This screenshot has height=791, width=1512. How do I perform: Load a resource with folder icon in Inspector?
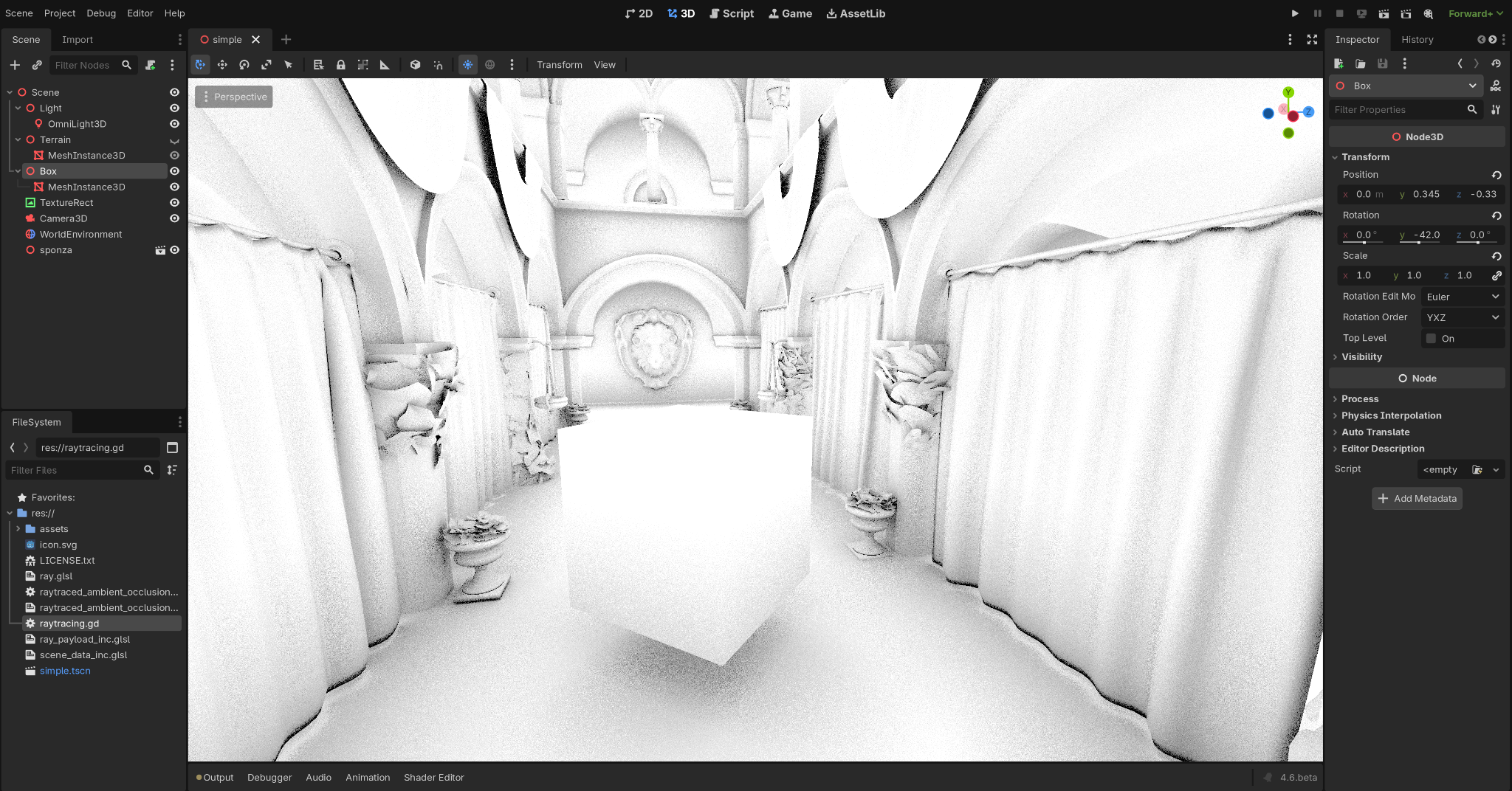click(1361, 63)
